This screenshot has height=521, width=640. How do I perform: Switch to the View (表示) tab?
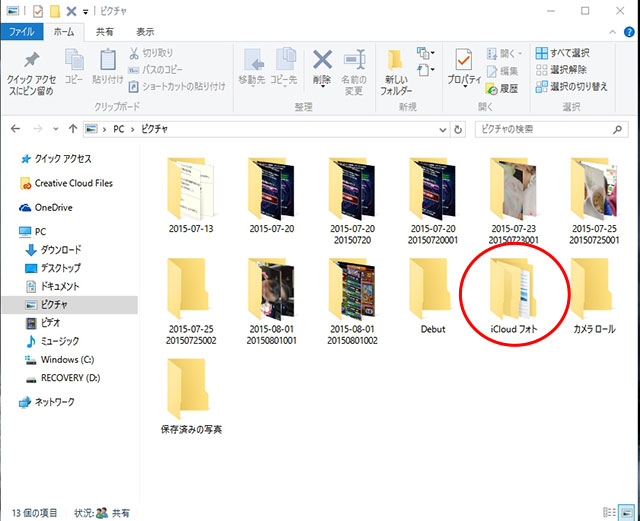point(145,32)
